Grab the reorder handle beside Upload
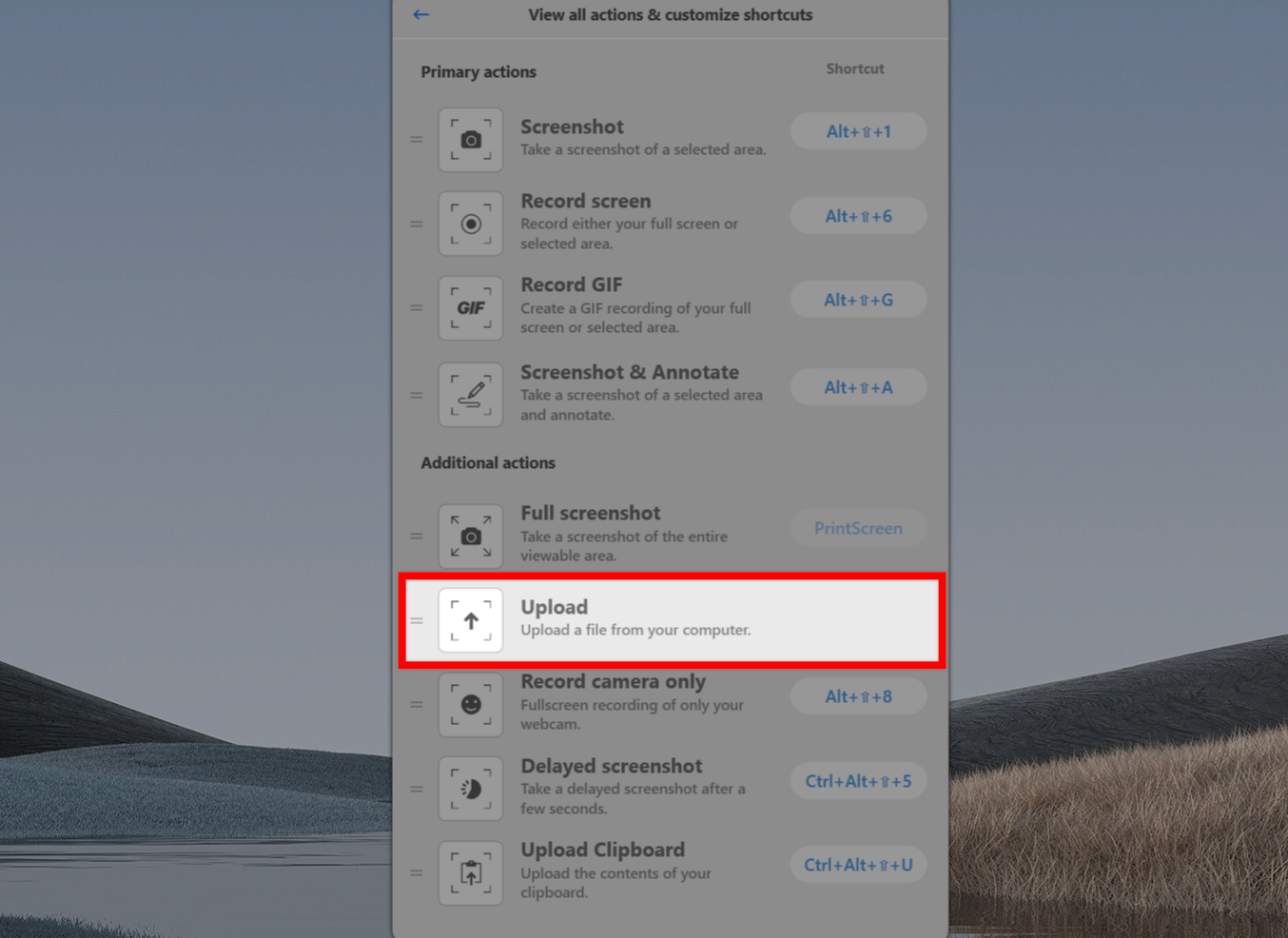This screenshot has width=1288, height=938. pyautogui.click(x=417, y=620)
